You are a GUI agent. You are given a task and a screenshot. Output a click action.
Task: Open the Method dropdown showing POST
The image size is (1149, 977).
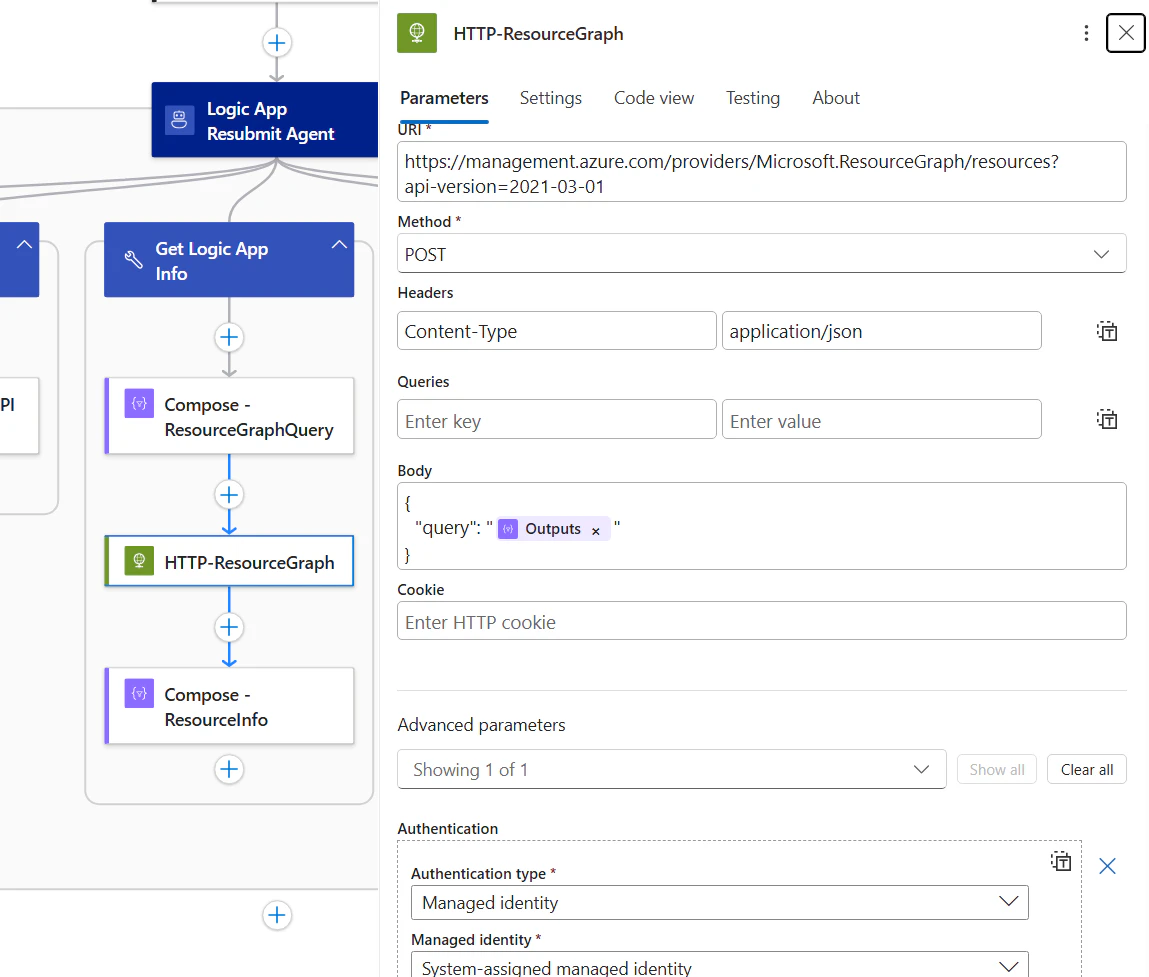[761, 254]
